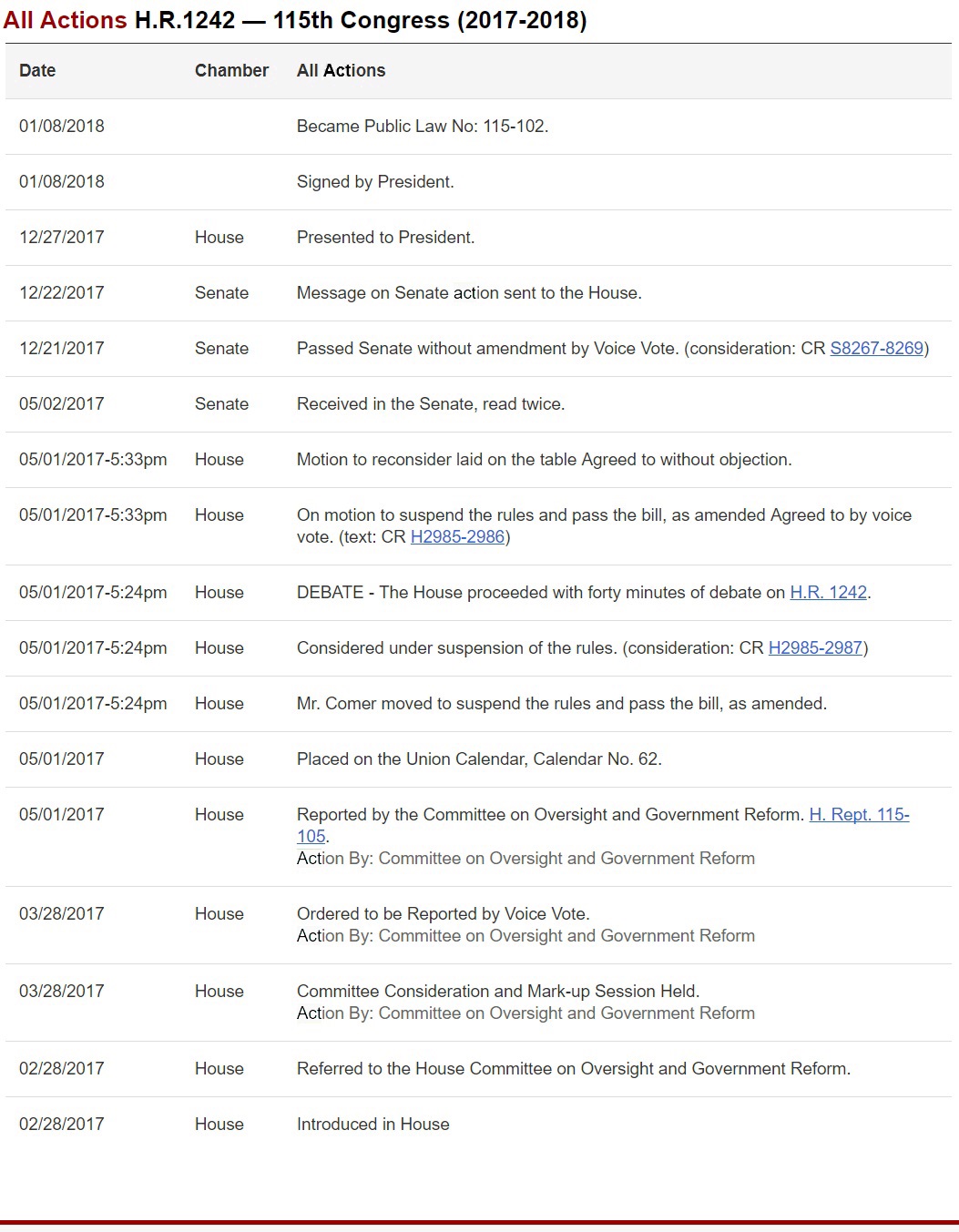Open the H. Rept. 115-105 report link
Image resolution: width=959 pixels, height=1232 pixels.
(x=858, y=814)
